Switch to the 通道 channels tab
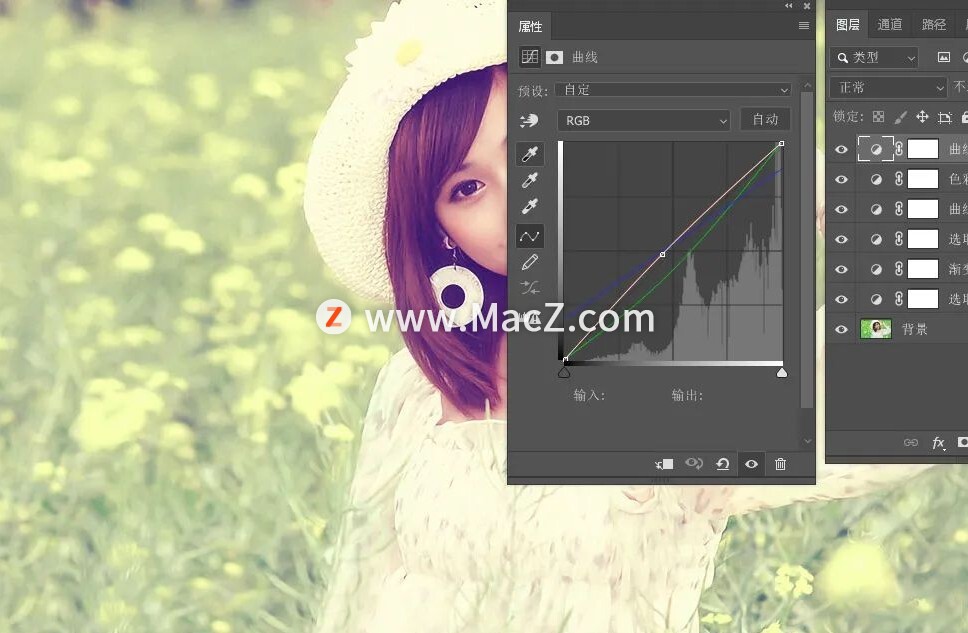 [890, 25]
